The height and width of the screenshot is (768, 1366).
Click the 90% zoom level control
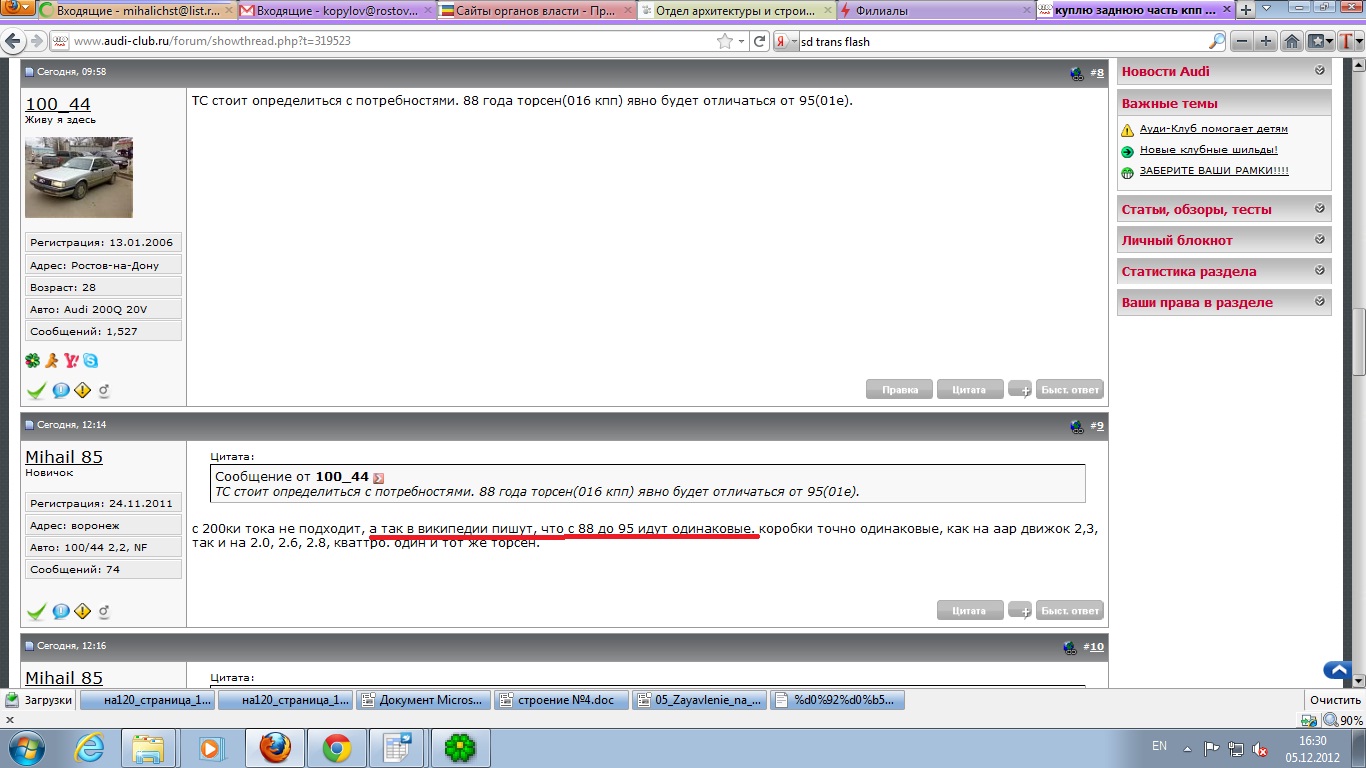[1343, 720]
